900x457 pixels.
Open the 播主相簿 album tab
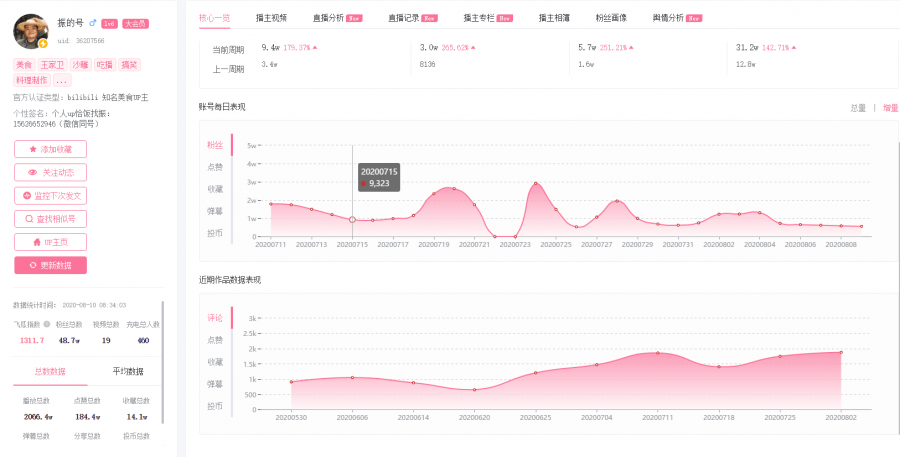pos(554,18)
